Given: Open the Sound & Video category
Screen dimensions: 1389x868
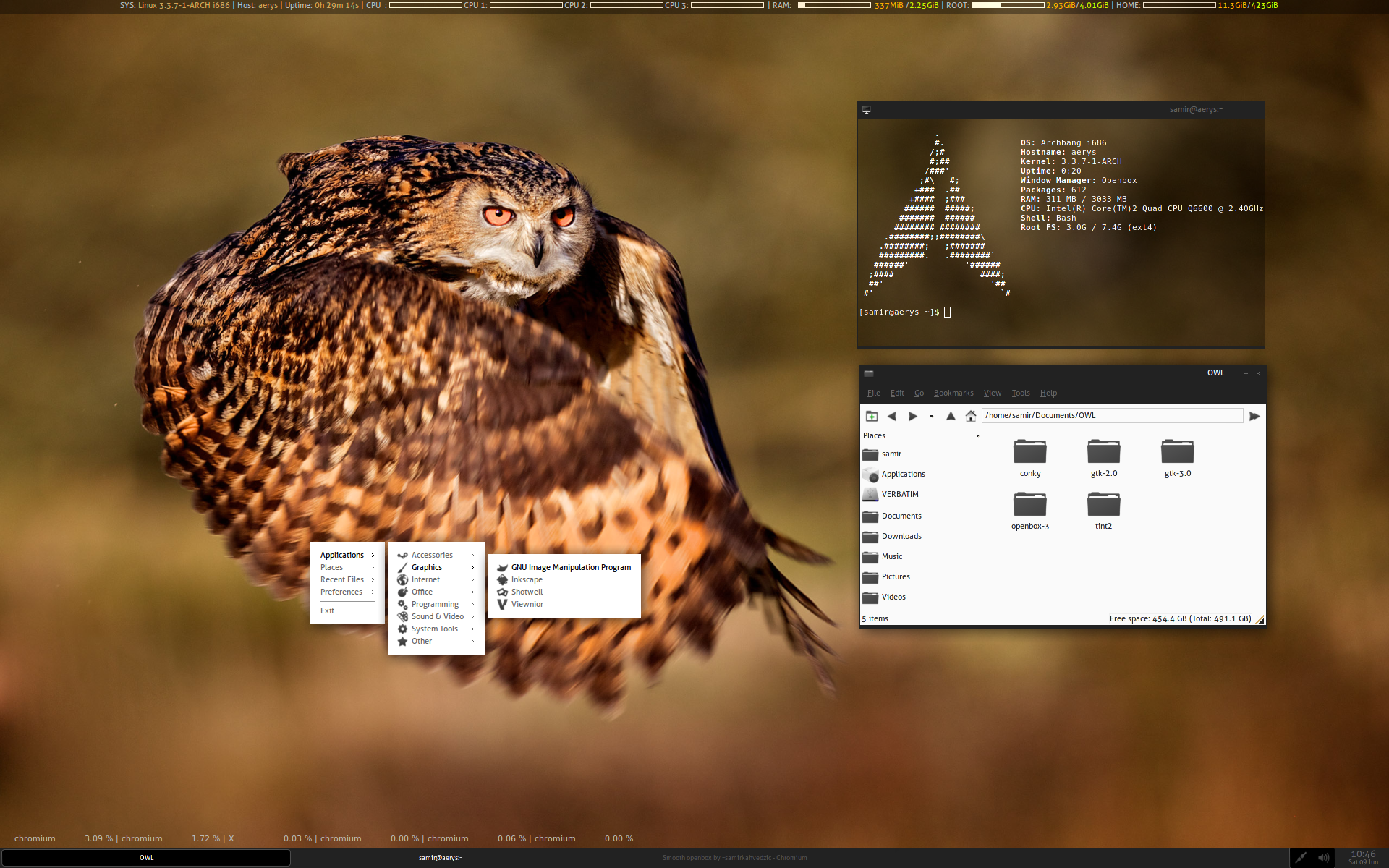Looking at the screenshot, I should (x=436, y=616).
